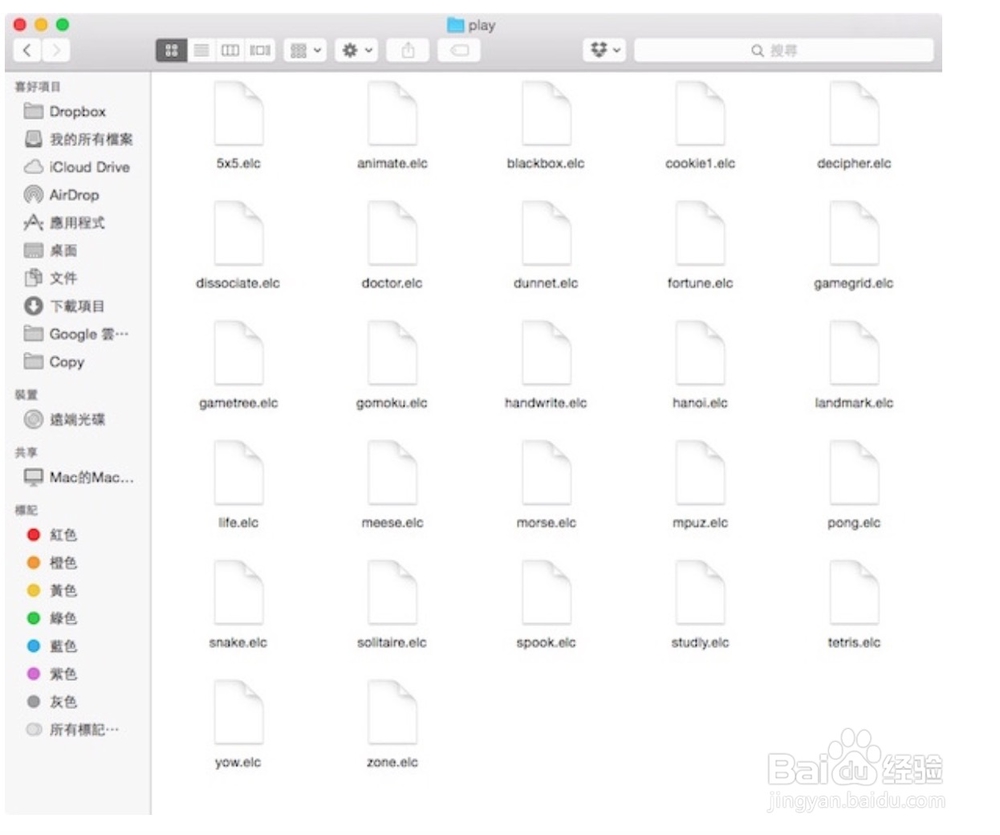Viewport: 1000px width, 835px height.
Task: Select the gametree.elc file icon
Action: point(239,353)
